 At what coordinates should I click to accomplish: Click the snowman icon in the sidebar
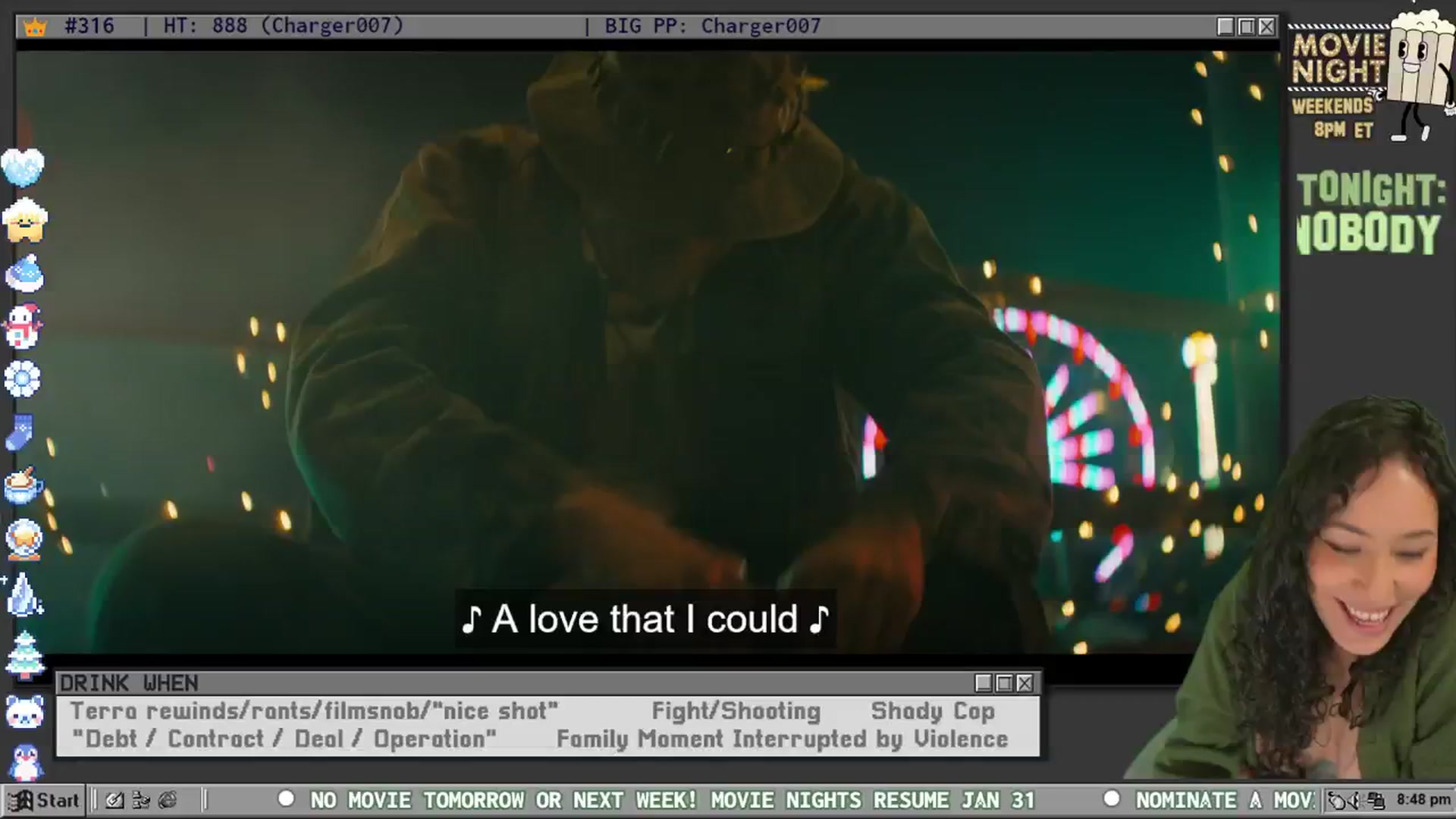pyautogui.click(x=23, y=327)
